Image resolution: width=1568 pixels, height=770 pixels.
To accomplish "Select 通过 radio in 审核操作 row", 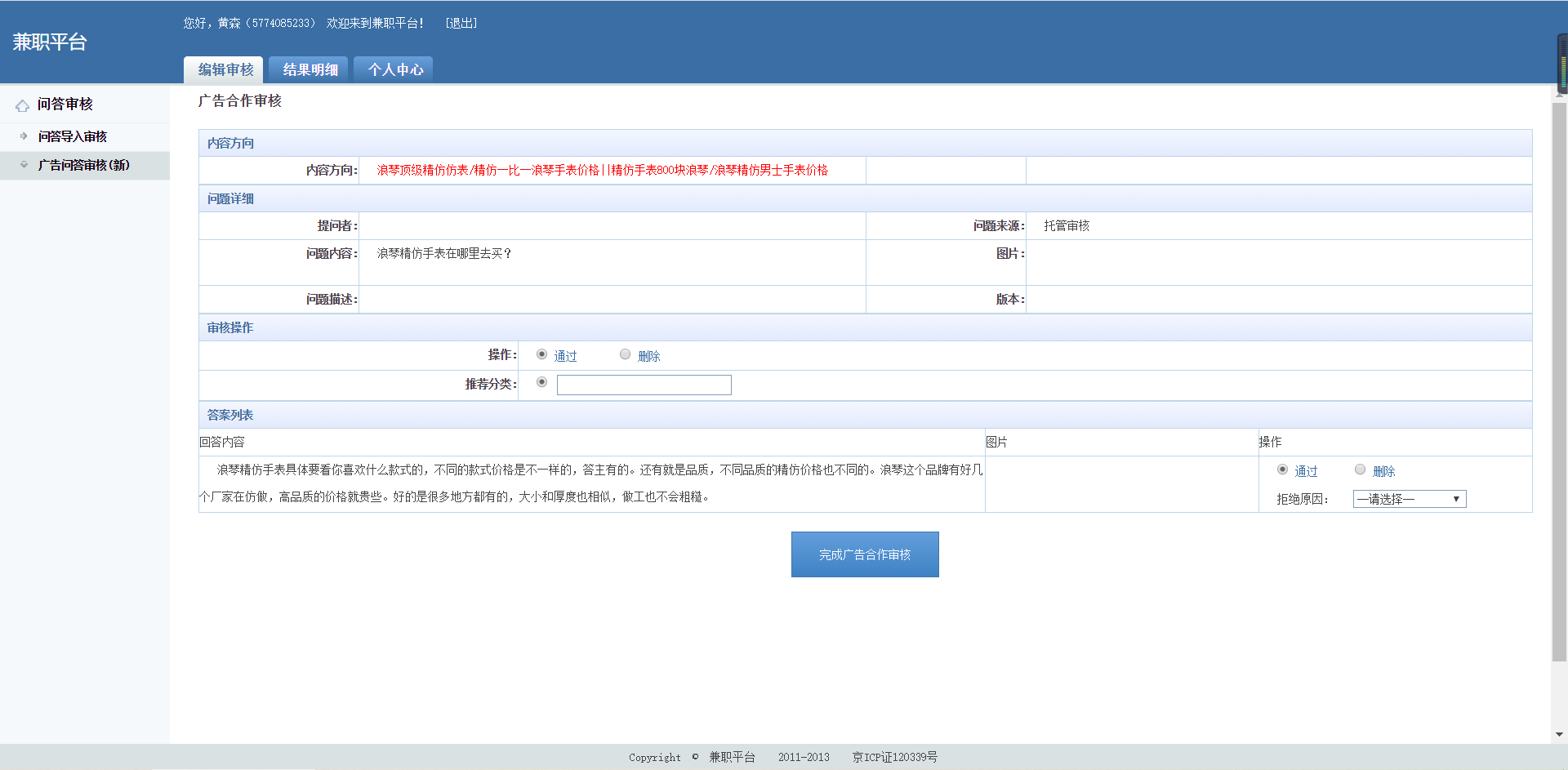I will [541, 354].
